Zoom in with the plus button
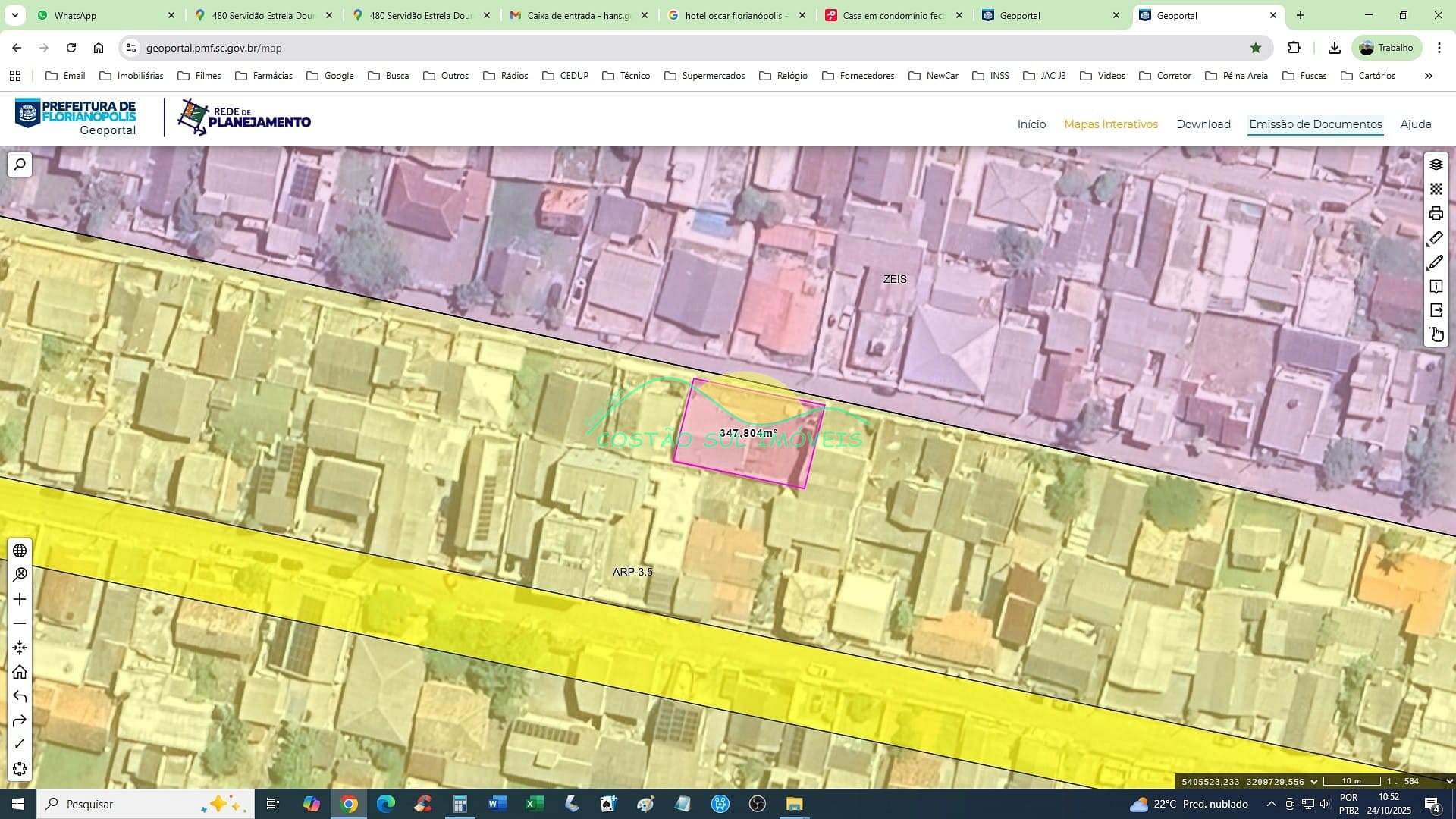1456x819 pixels. pyautogui.click(x=20, y=599)
